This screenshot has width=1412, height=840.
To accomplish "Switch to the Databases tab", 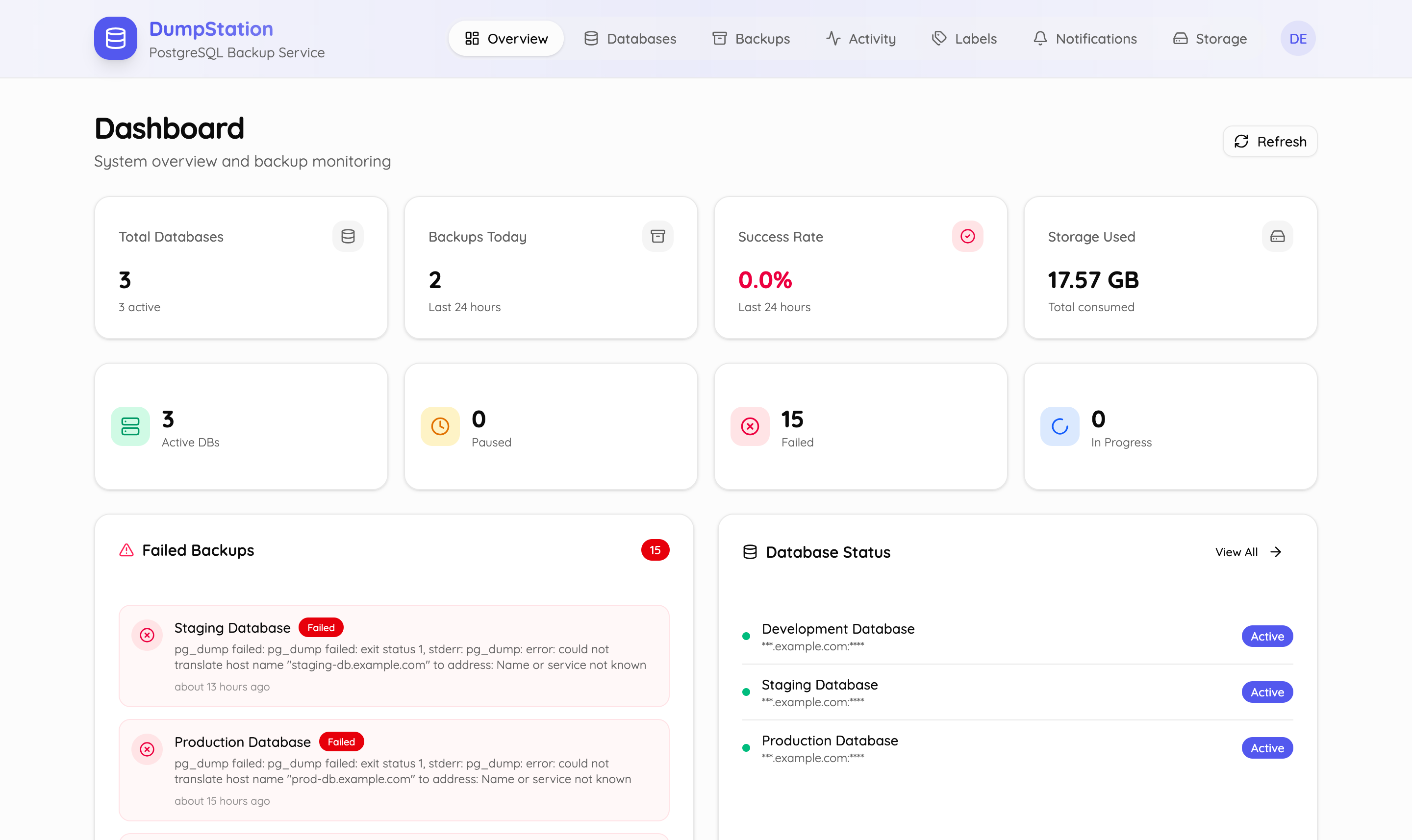I will (630, 38).
